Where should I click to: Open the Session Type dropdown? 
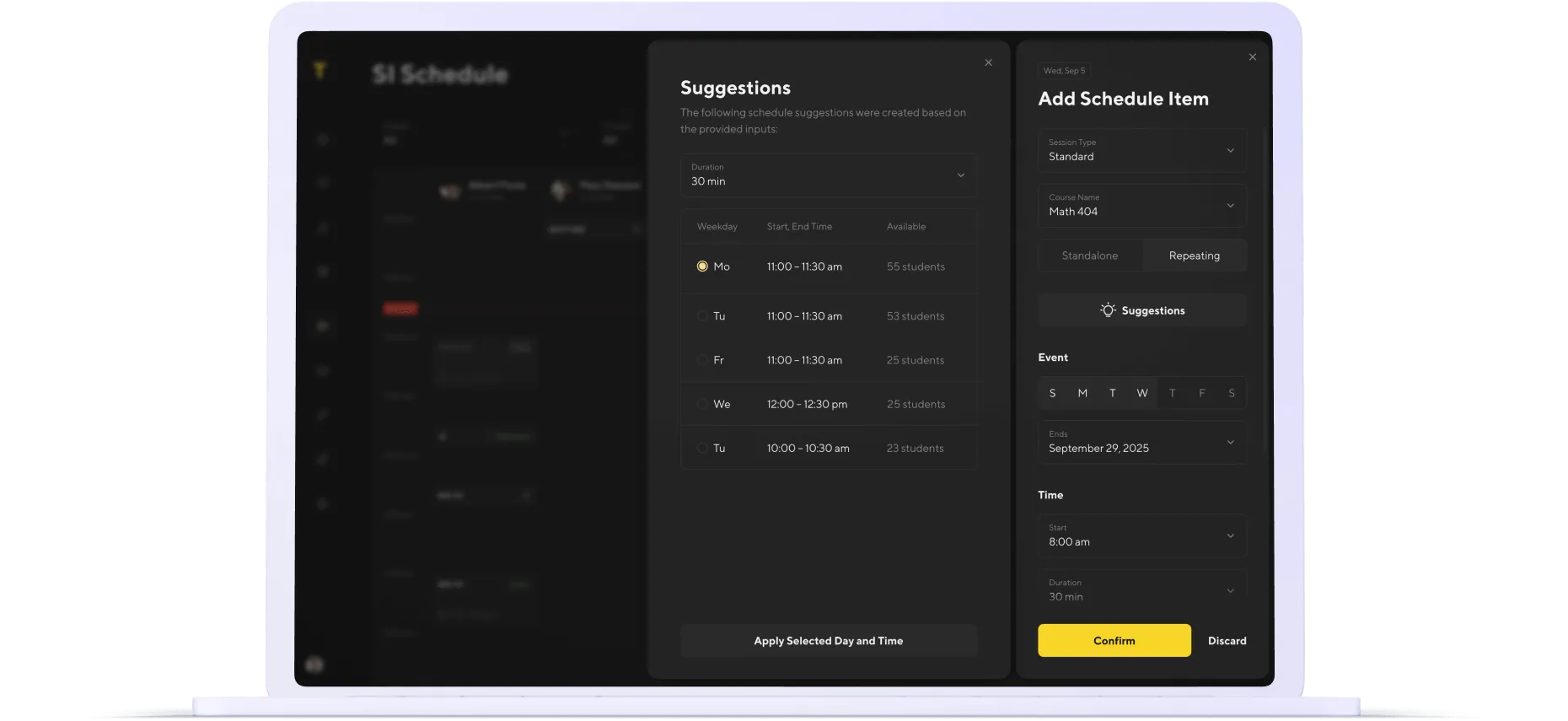[x=1142, y=150]
